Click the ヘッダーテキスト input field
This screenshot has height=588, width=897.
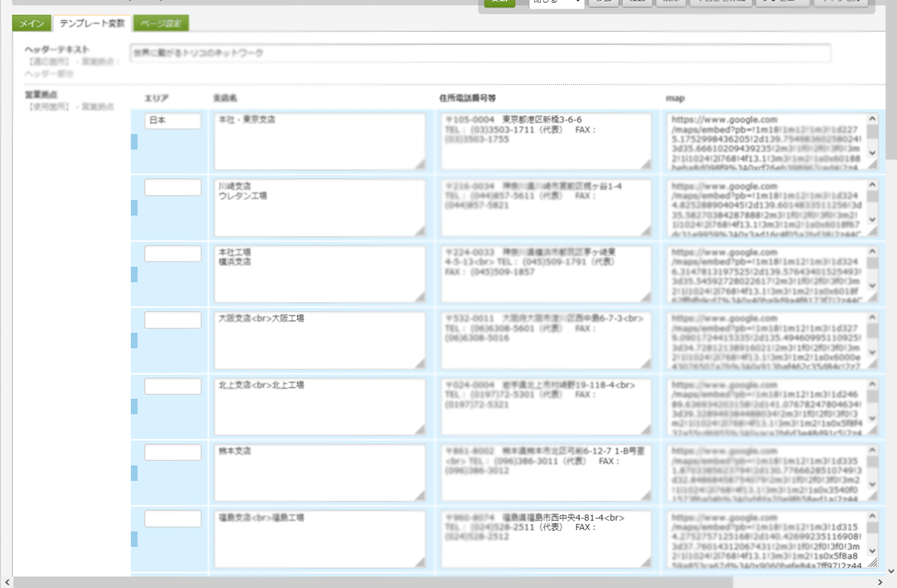pos(480,53)
